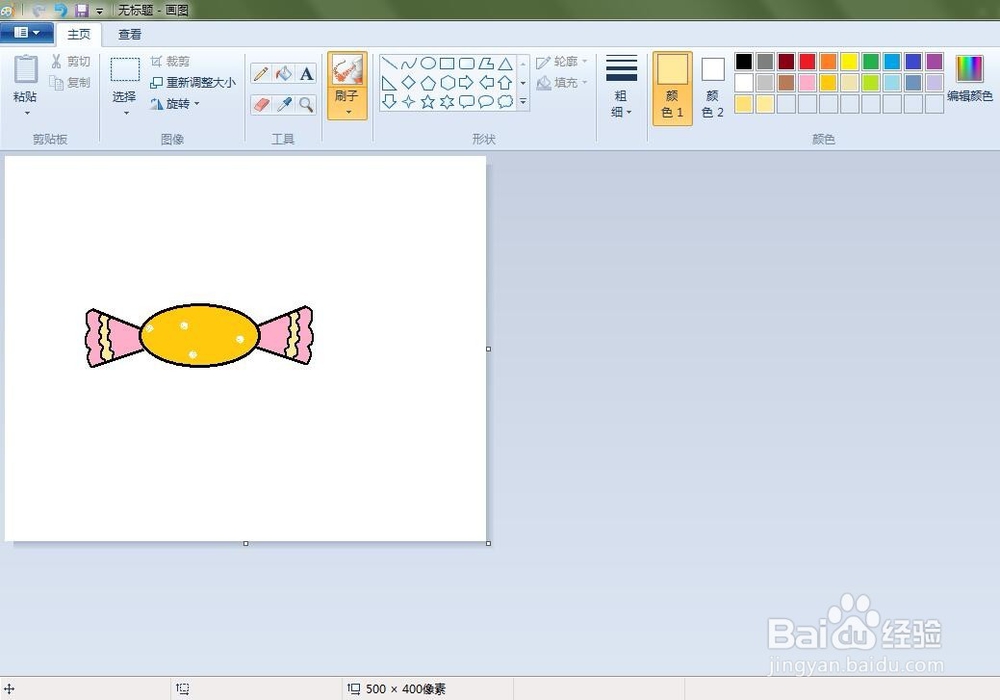Switch to the View tab
The width and height of the screenshot is (1000, 700).
(129, 34)
